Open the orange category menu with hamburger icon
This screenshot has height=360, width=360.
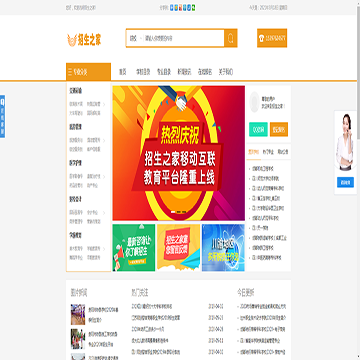pyautogui.click(x=88, y=72)
